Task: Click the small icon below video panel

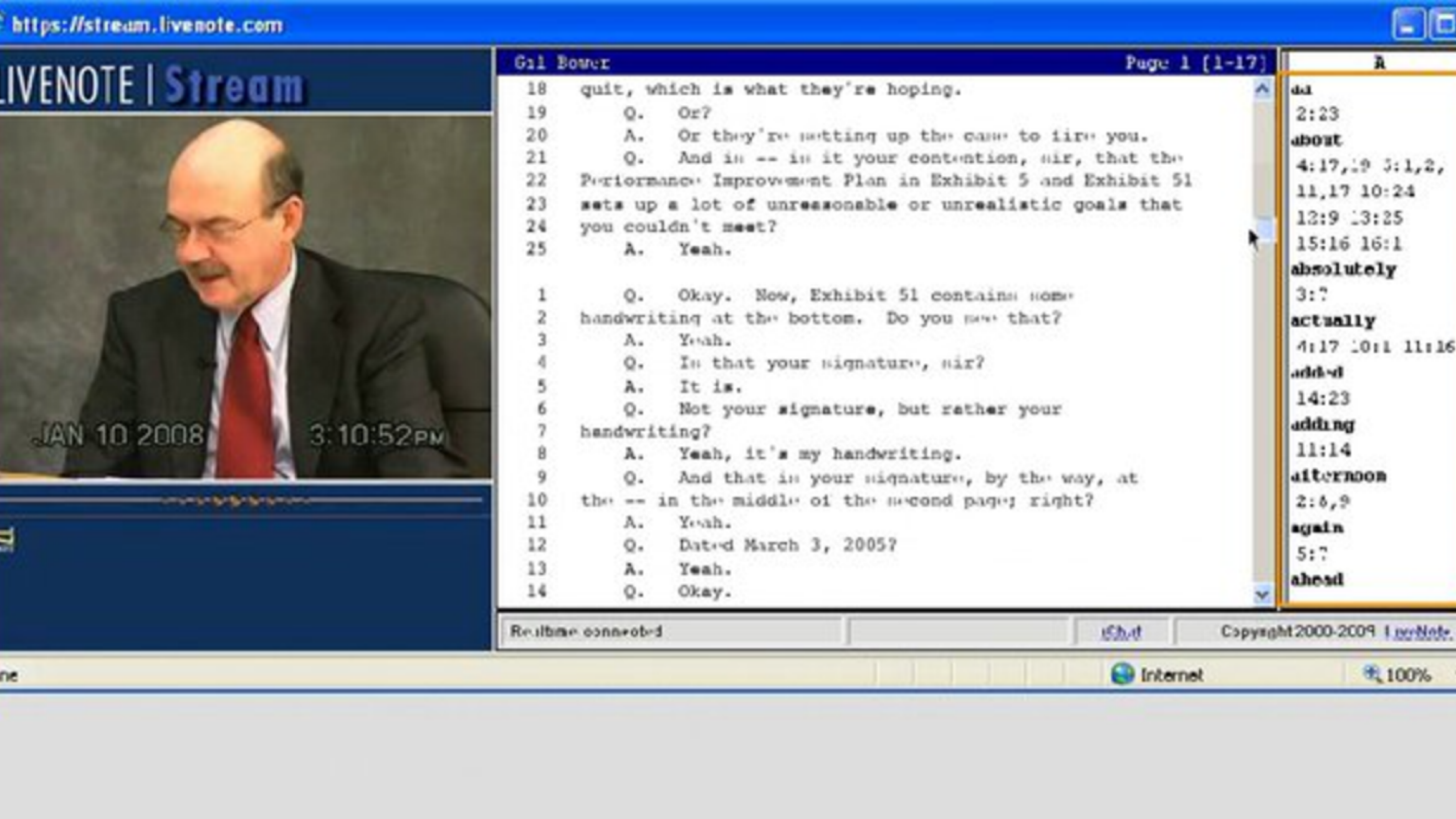Action: 6,540
